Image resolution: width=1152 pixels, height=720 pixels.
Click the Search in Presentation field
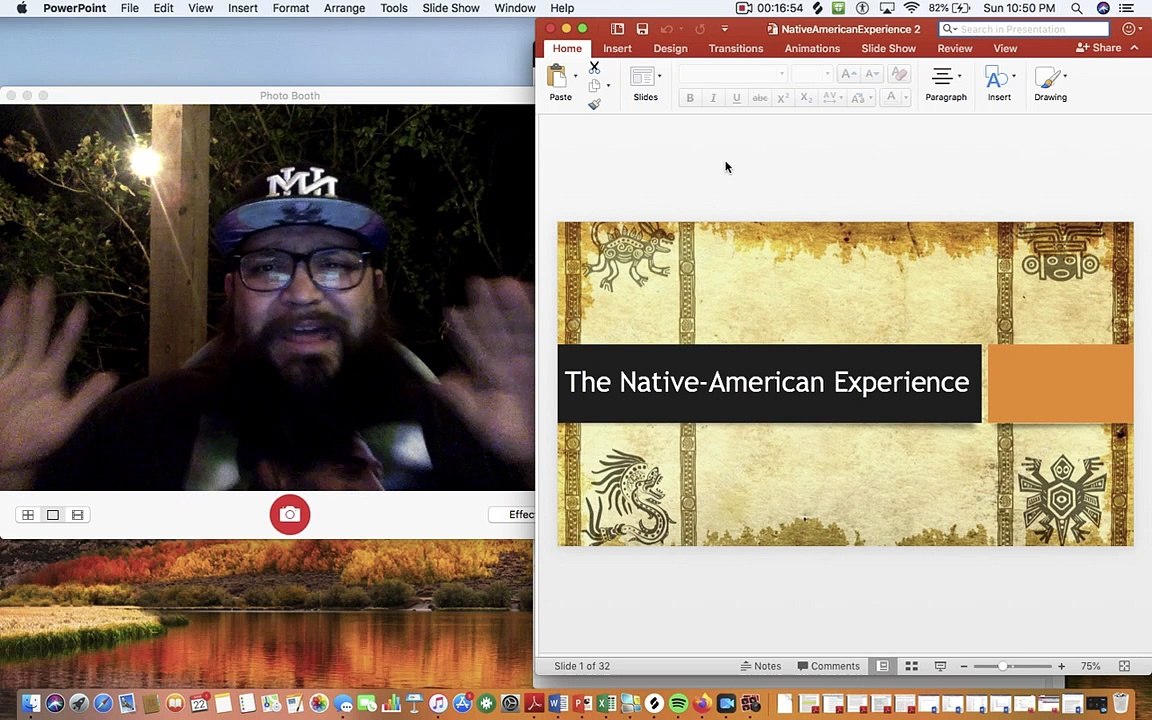coord(1023,29)
